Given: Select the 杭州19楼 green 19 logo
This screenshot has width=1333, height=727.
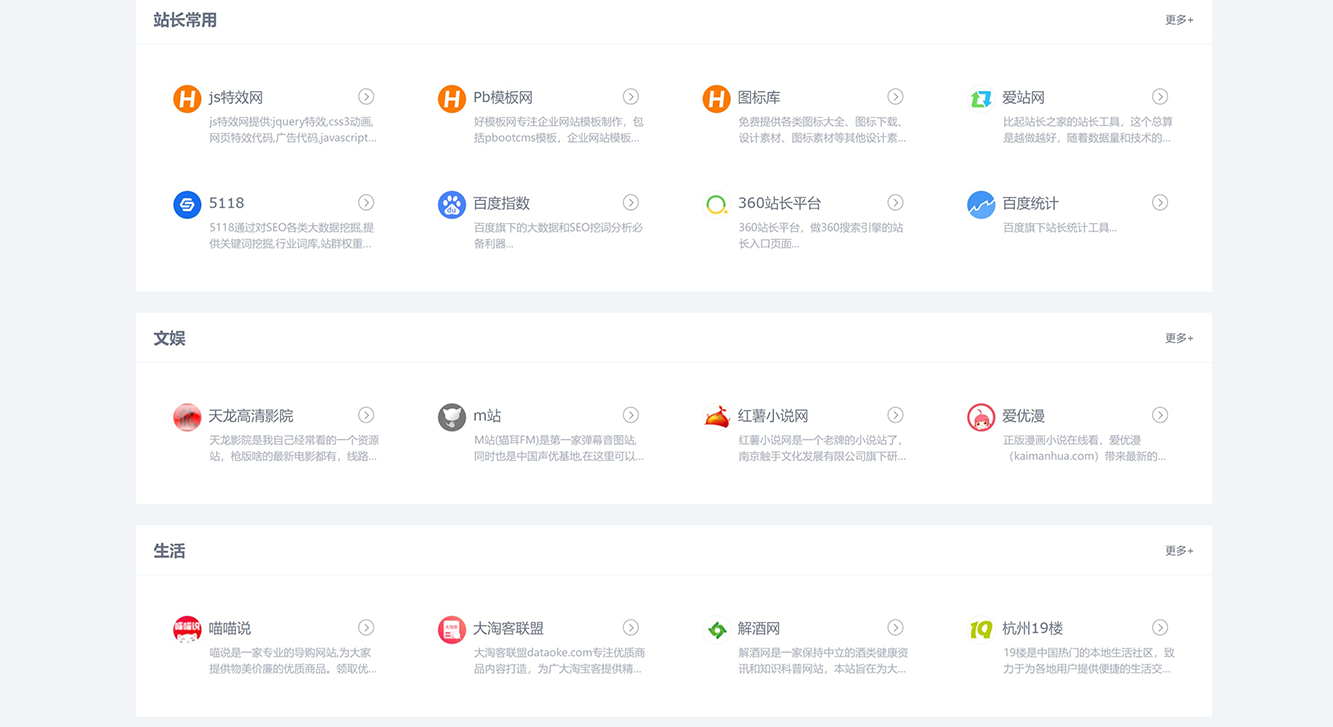Looking at the screenshot, I should pyautogui.click(x=981, y=628).
